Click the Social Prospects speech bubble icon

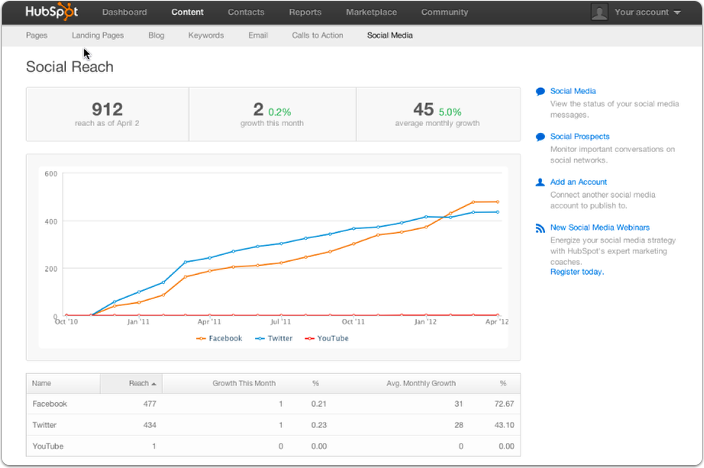tap(540, 137)
